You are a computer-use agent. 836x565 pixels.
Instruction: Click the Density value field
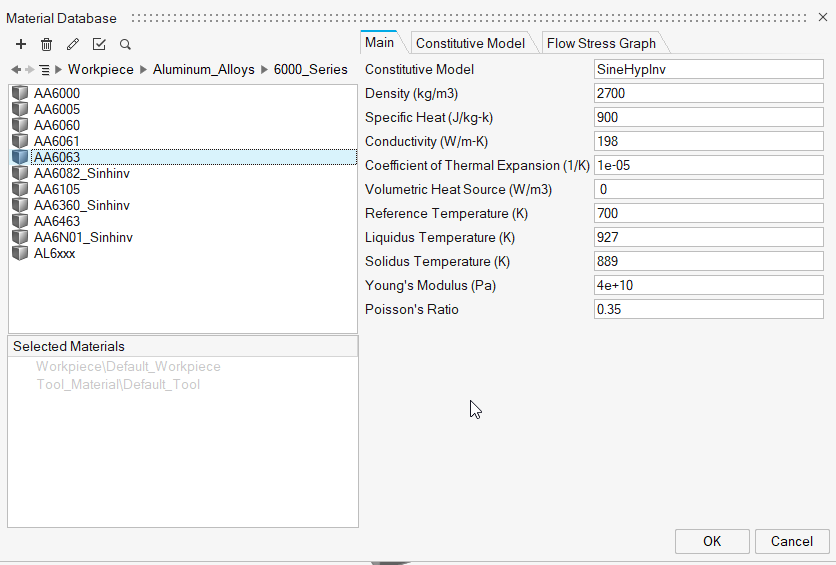tap(708, 93)
